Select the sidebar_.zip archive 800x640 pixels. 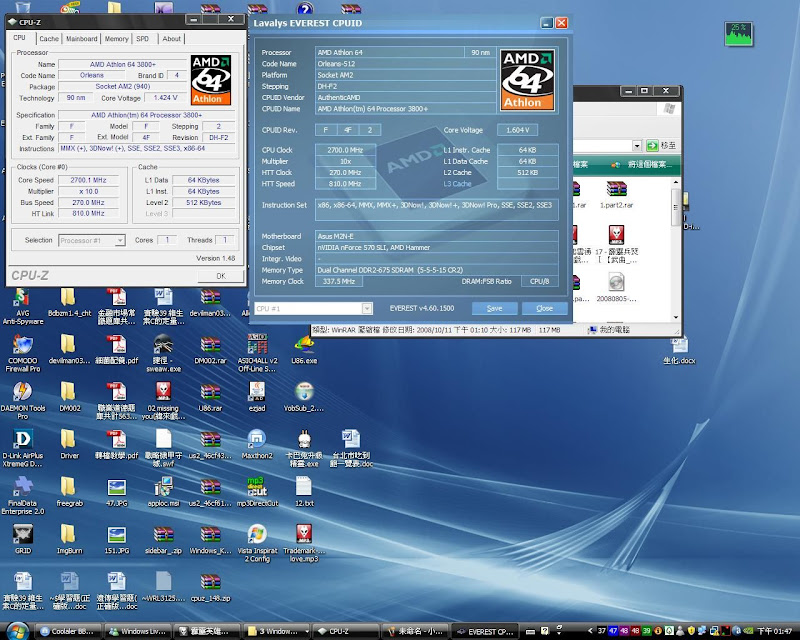click(163, 539)
